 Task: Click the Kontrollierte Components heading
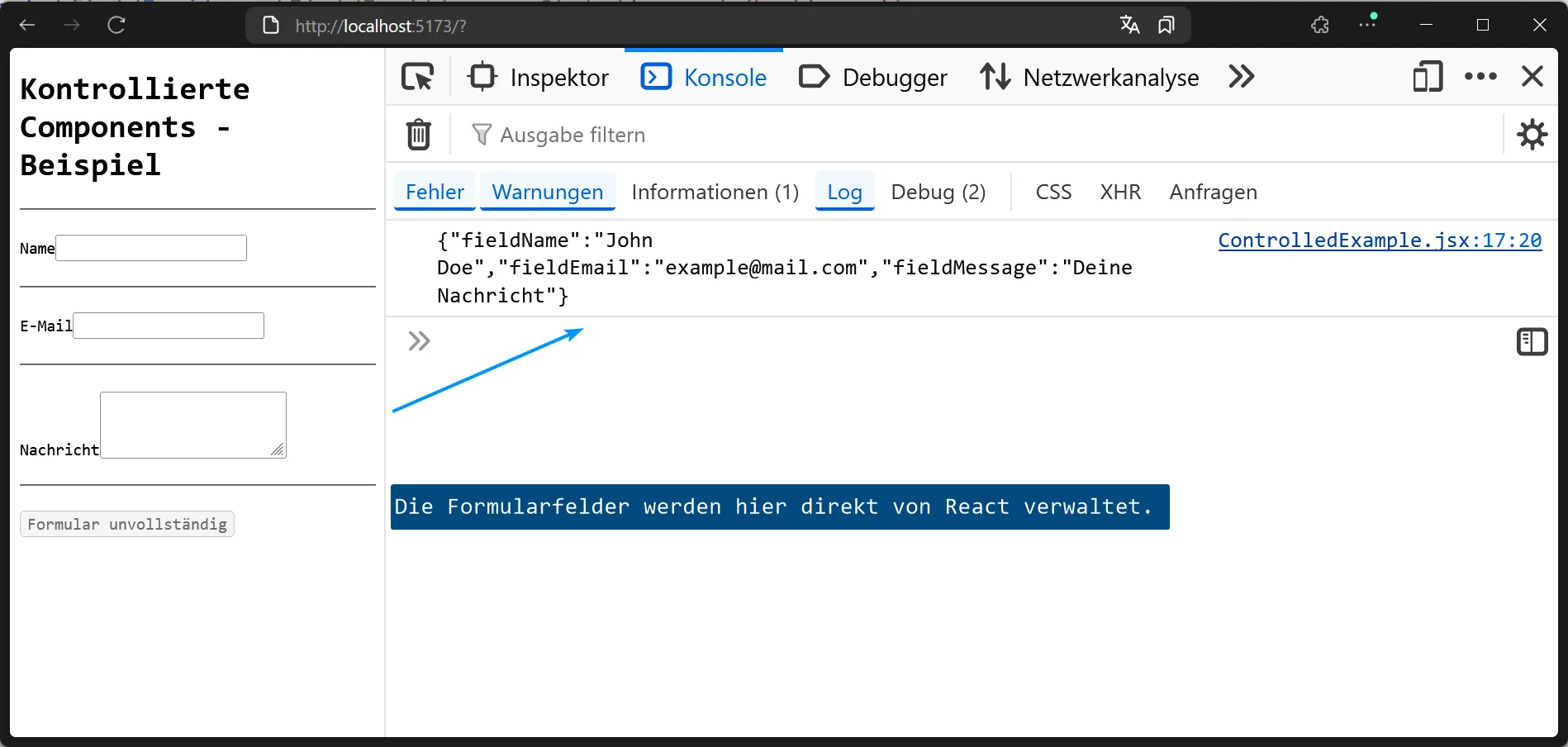[135, 126]
